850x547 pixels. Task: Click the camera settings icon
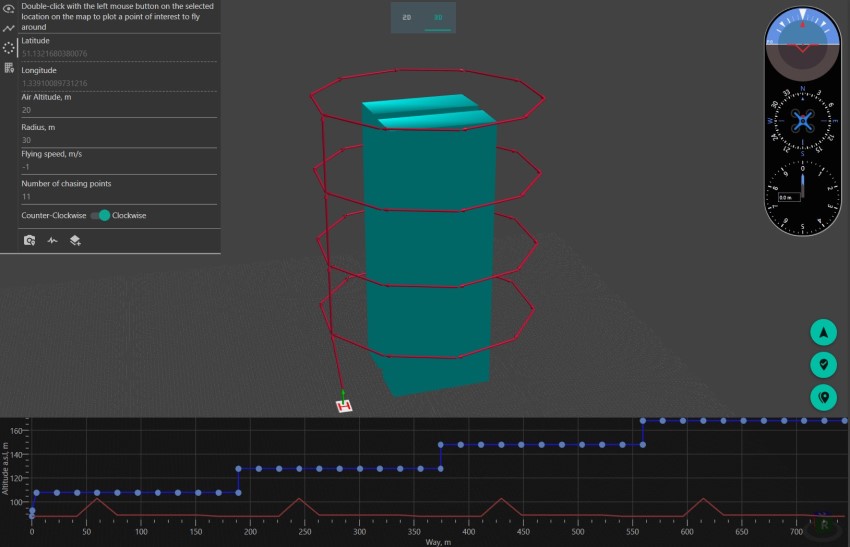click(30, 240)
